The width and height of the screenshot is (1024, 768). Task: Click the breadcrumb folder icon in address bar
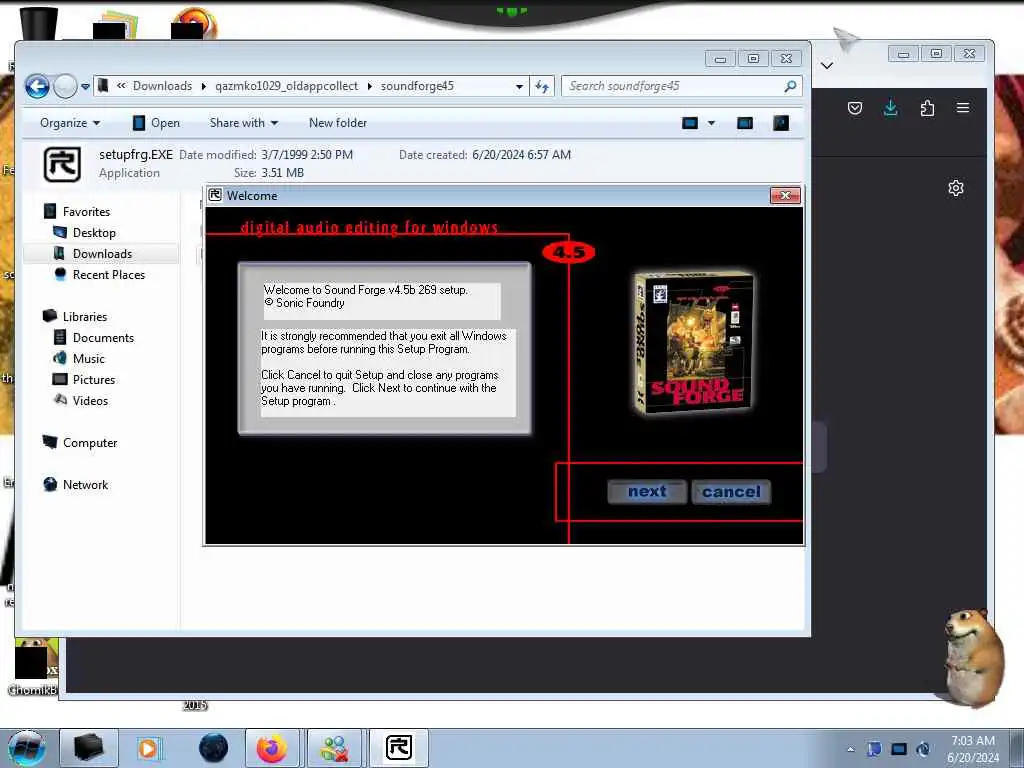(103, 86)
